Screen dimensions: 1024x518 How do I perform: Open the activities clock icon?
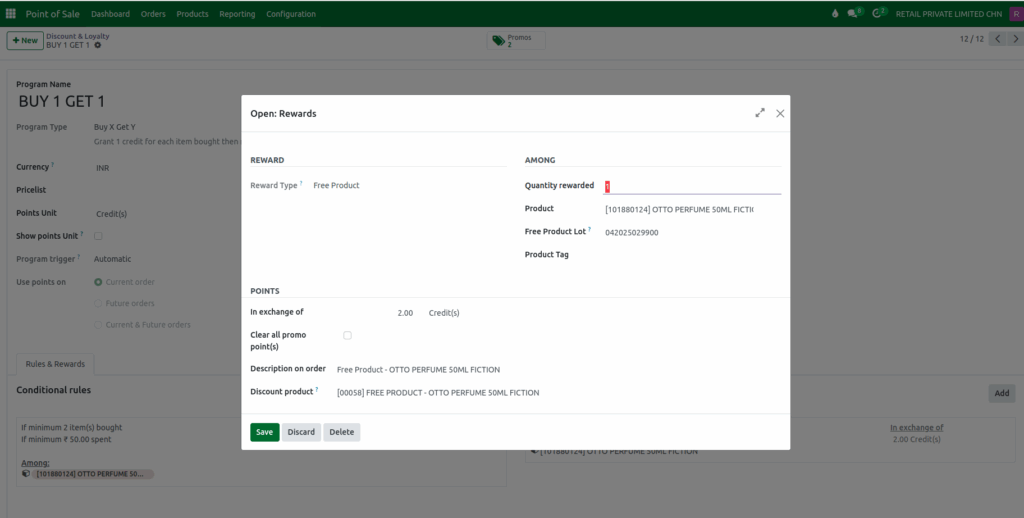tap(879, 14)
